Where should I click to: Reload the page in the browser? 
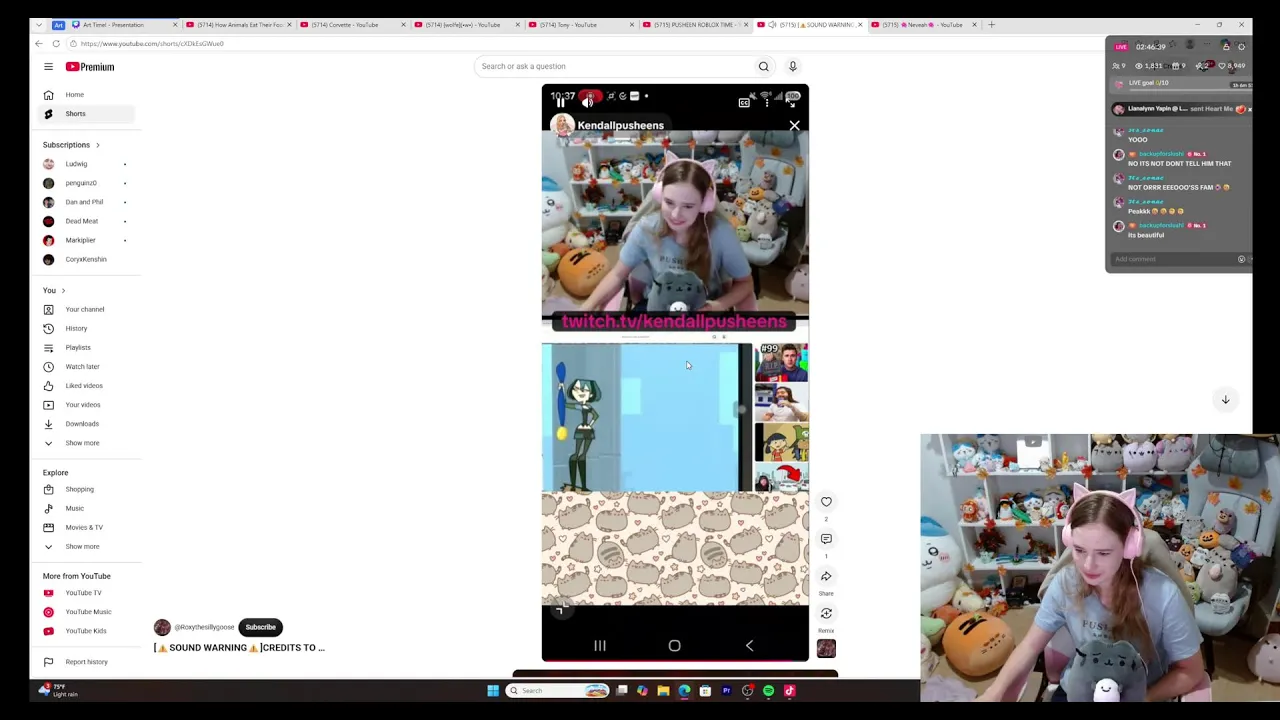click(56, 43)
